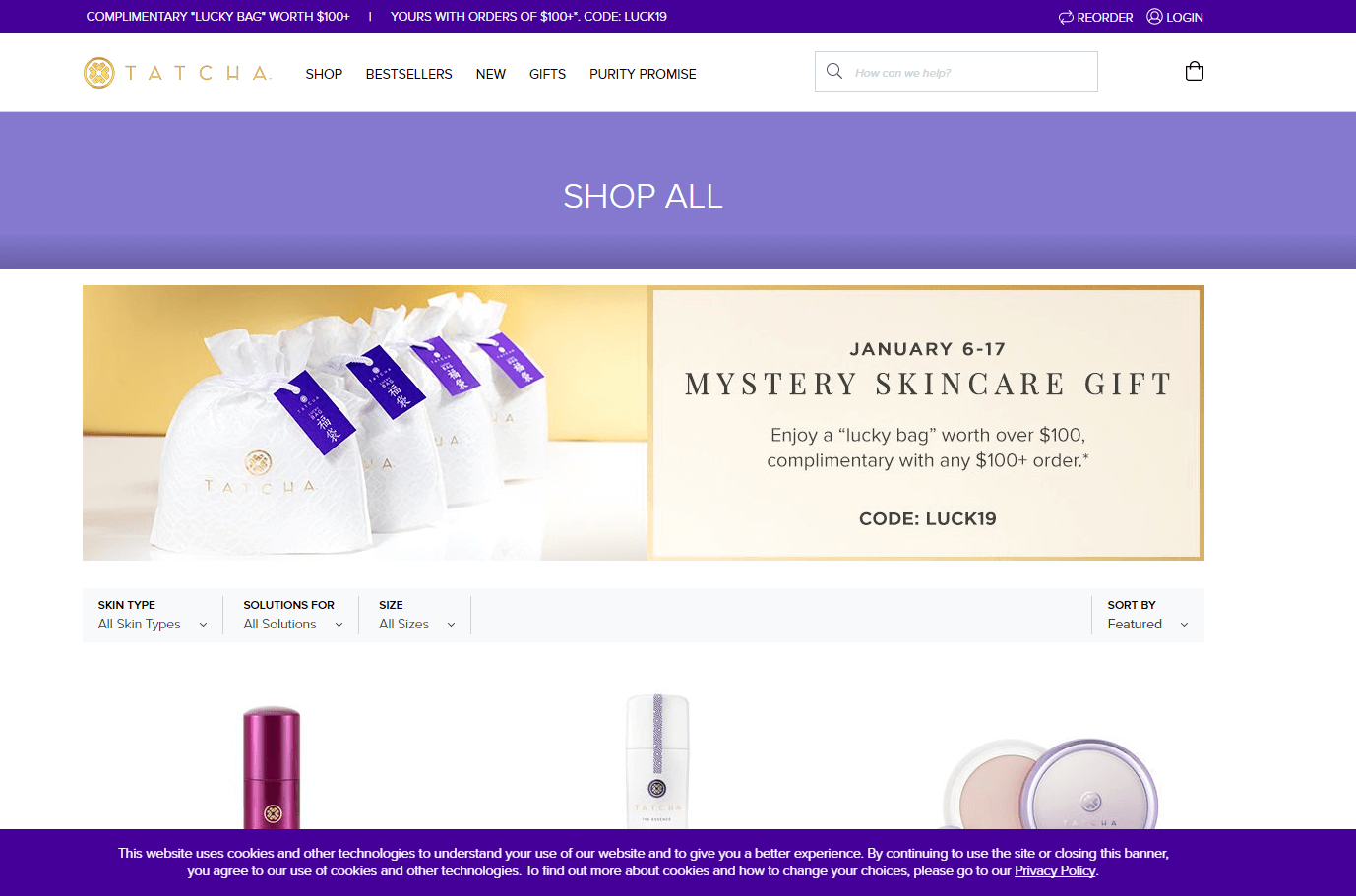The height and width of the screenshot is (896, 1356).
Task: Open the Sort By Featured dropdown
Action: 1147,615
